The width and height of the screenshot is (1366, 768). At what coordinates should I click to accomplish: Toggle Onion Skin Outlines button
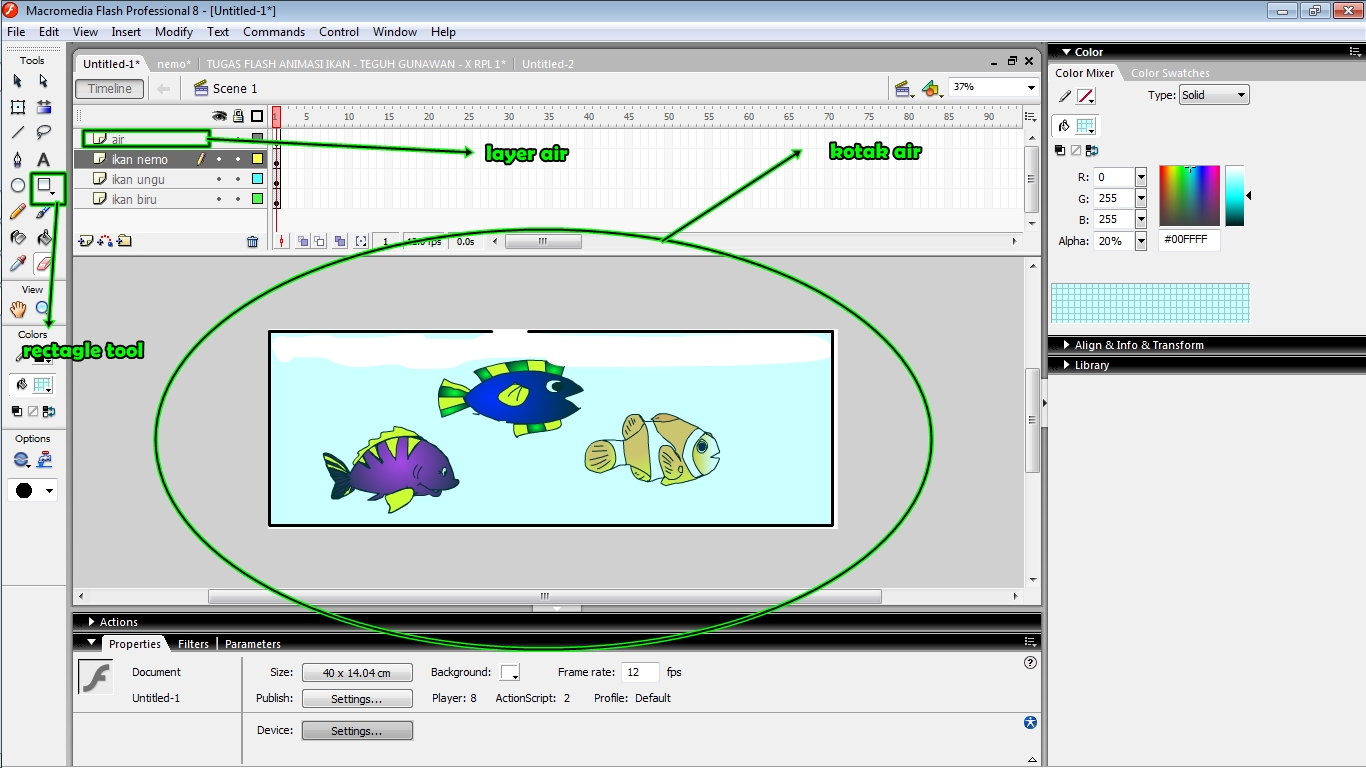tap(320, 241)
